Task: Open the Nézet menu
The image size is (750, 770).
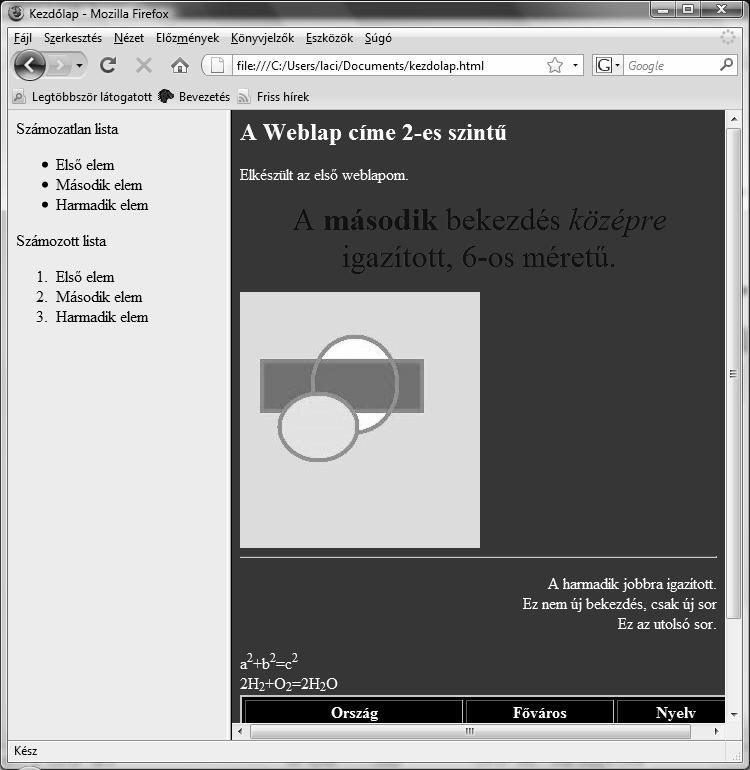Action: pyautogui.click(x=129, y=38)
